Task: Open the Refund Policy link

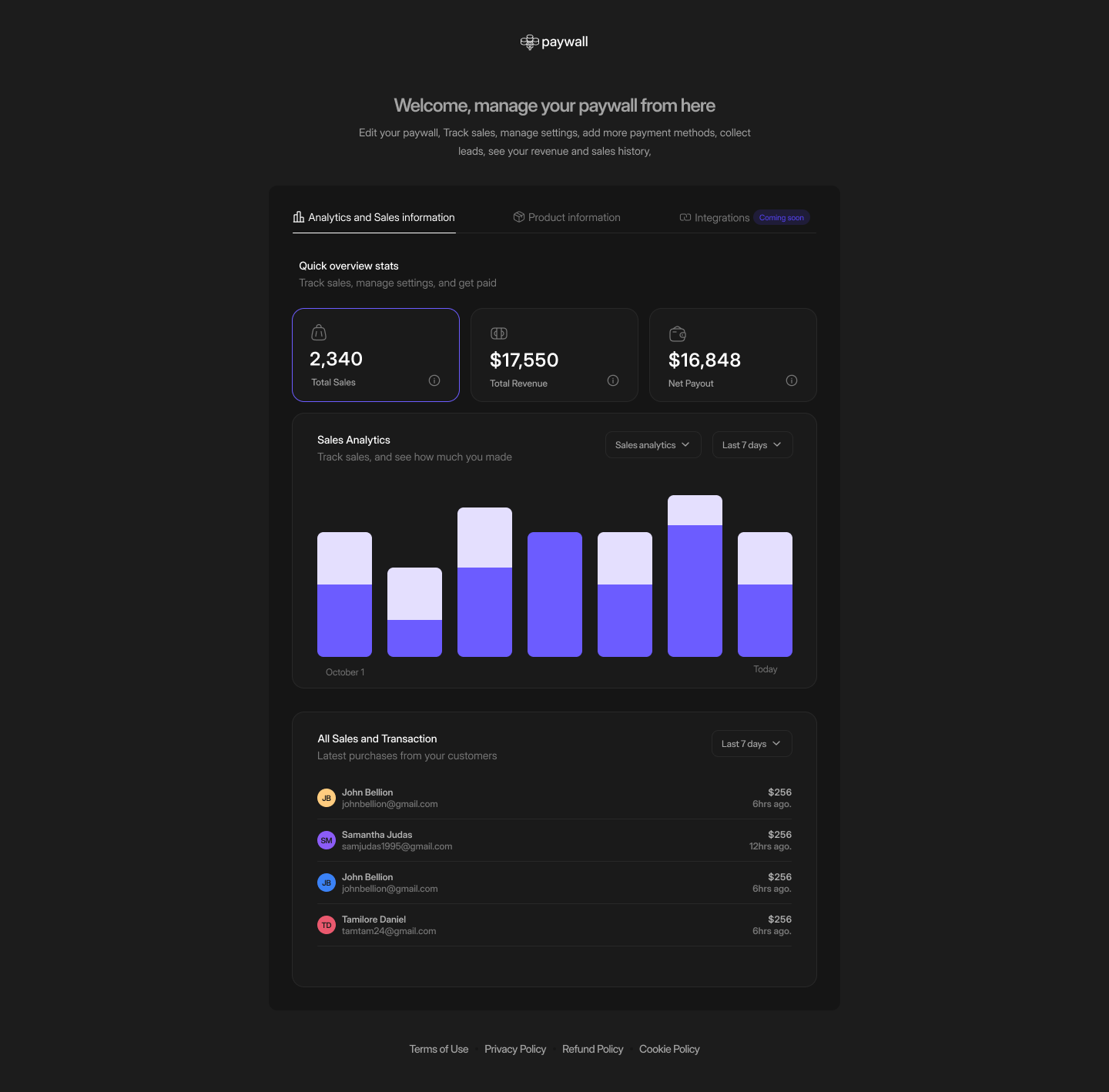Action: click(592, 1049)
